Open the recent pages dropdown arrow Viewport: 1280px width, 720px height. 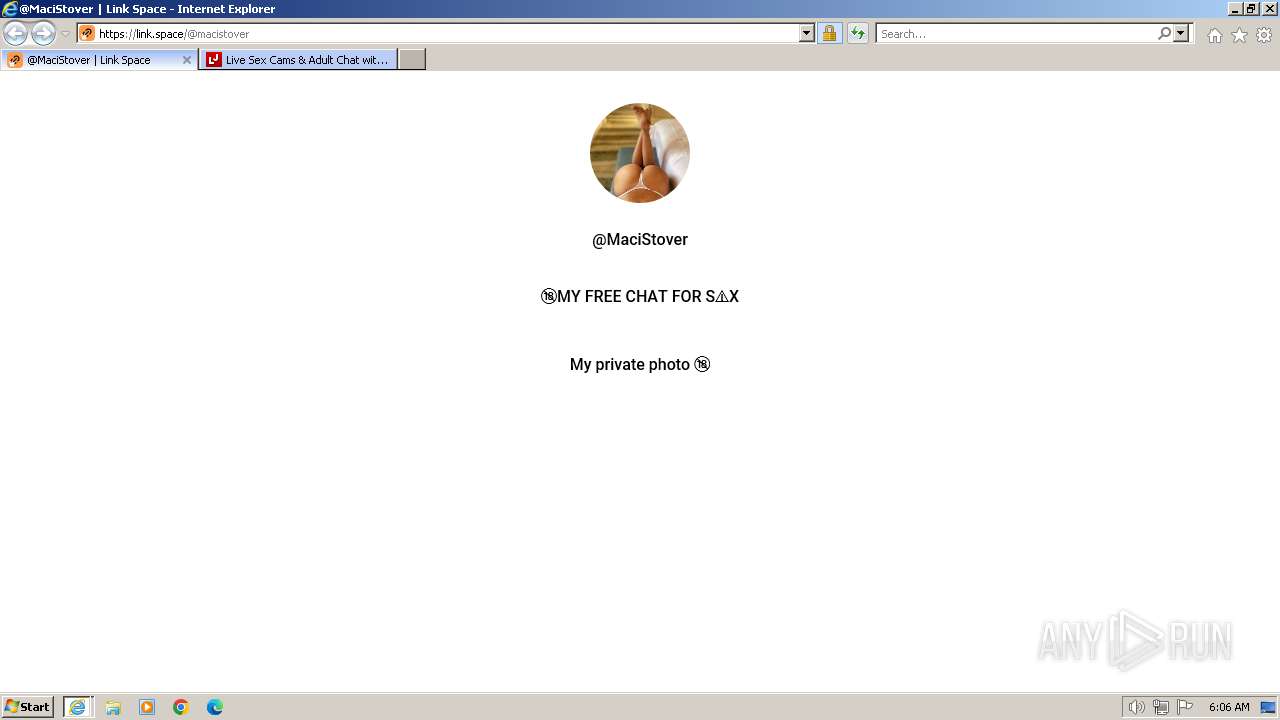(65, 34)
